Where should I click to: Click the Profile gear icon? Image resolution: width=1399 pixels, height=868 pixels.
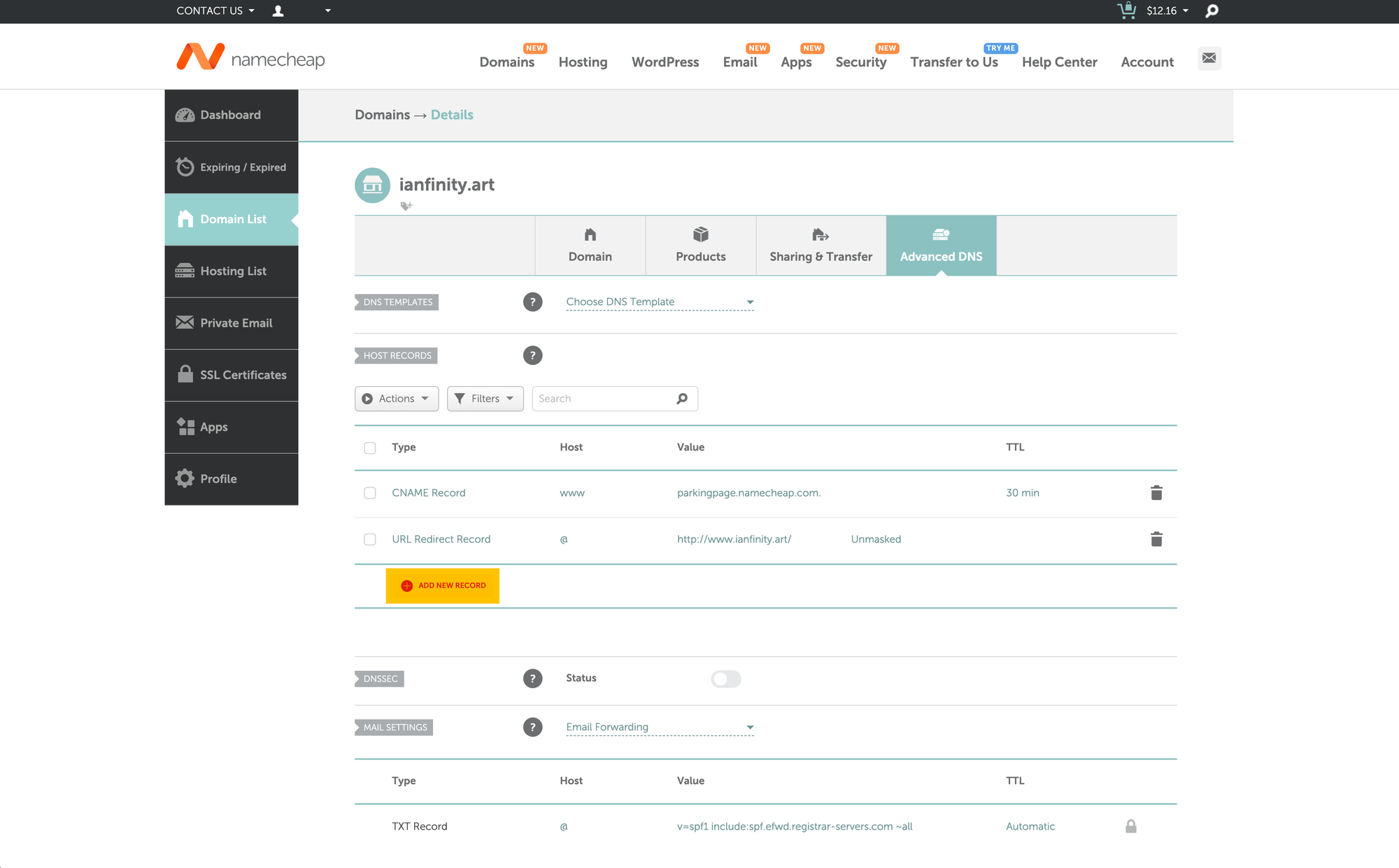click(185, 478)
